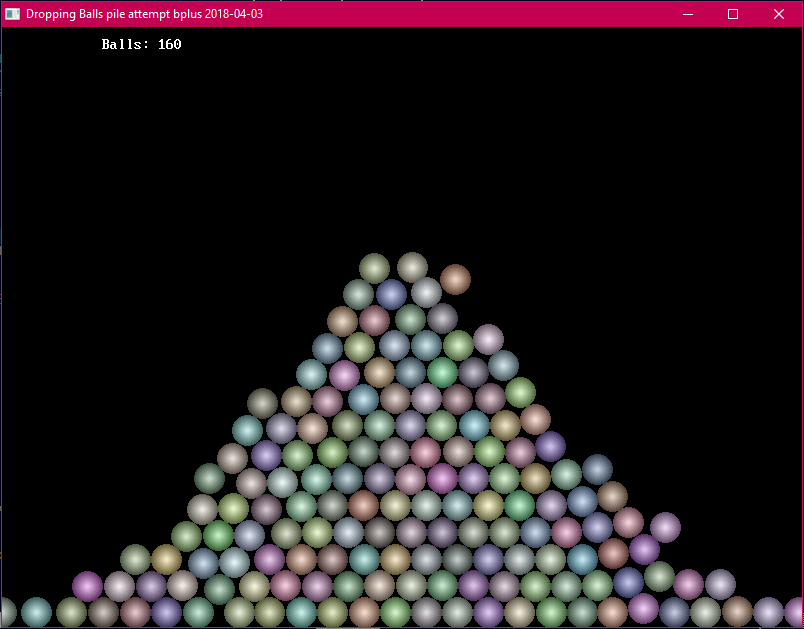Click the brown ball beside the pile's peak
The height and width of the screenshot is (629, 804).
pyautogui.click(x=455, y=279)
